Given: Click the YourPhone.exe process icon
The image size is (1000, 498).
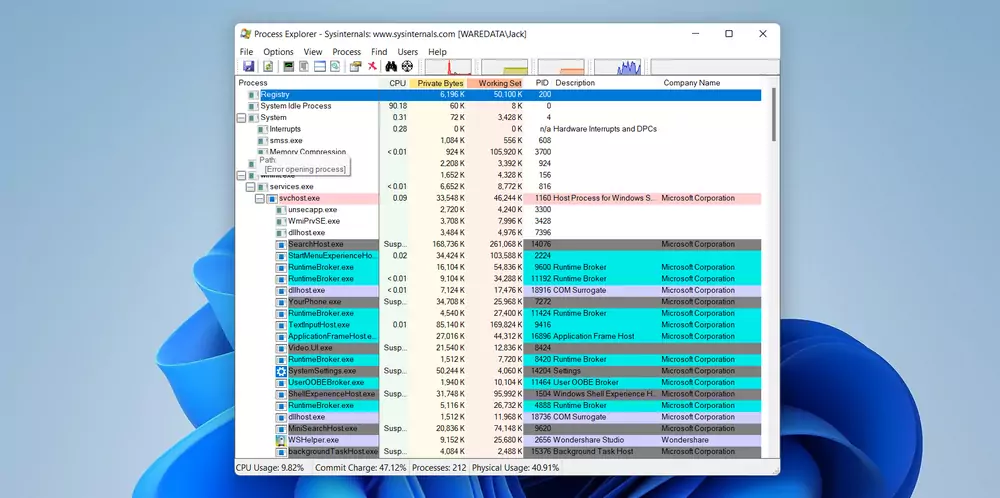Looking at the screenshot, I should pos(281,302).
